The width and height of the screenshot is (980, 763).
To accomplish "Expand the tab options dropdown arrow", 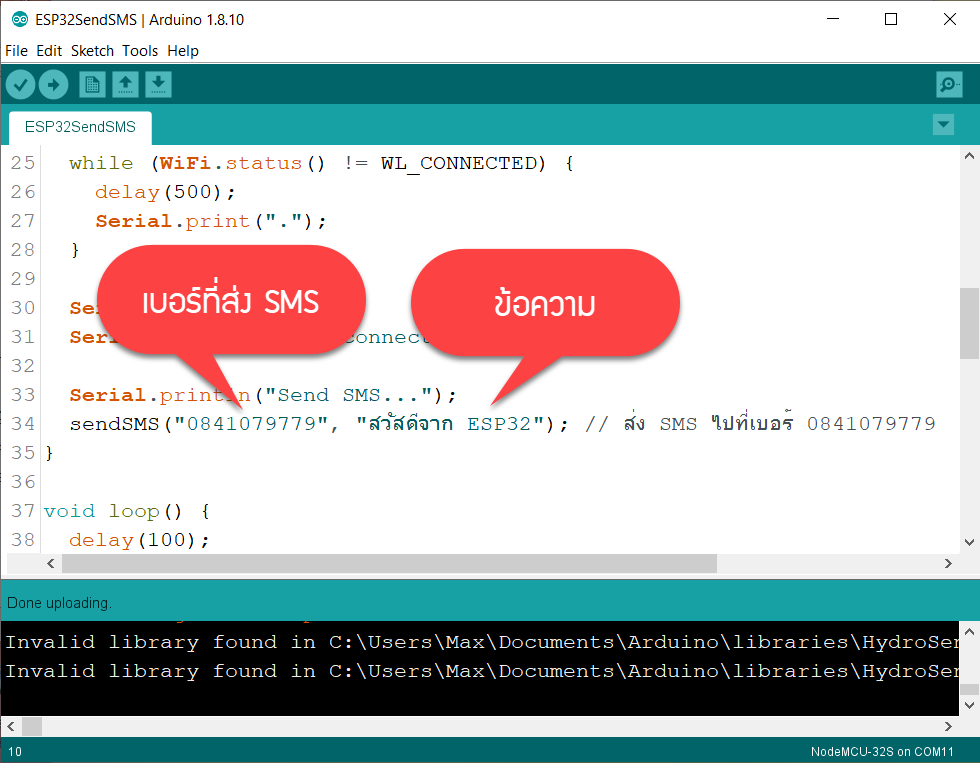I will click(943, 124).
